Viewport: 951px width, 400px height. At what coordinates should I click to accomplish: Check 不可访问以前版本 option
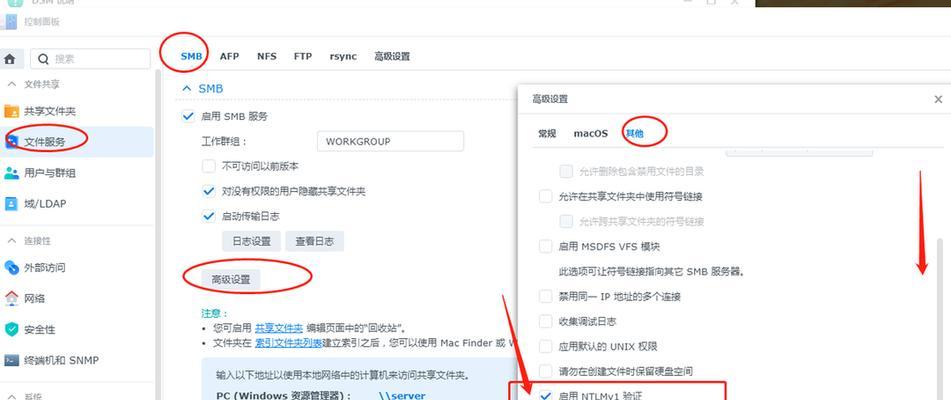[209, 166]
